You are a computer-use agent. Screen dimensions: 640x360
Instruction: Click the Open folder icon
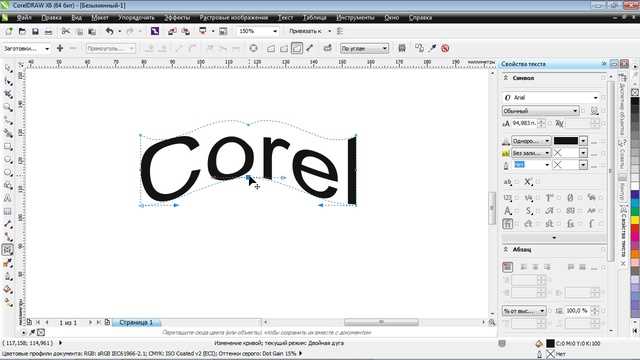tap(22, 31)
